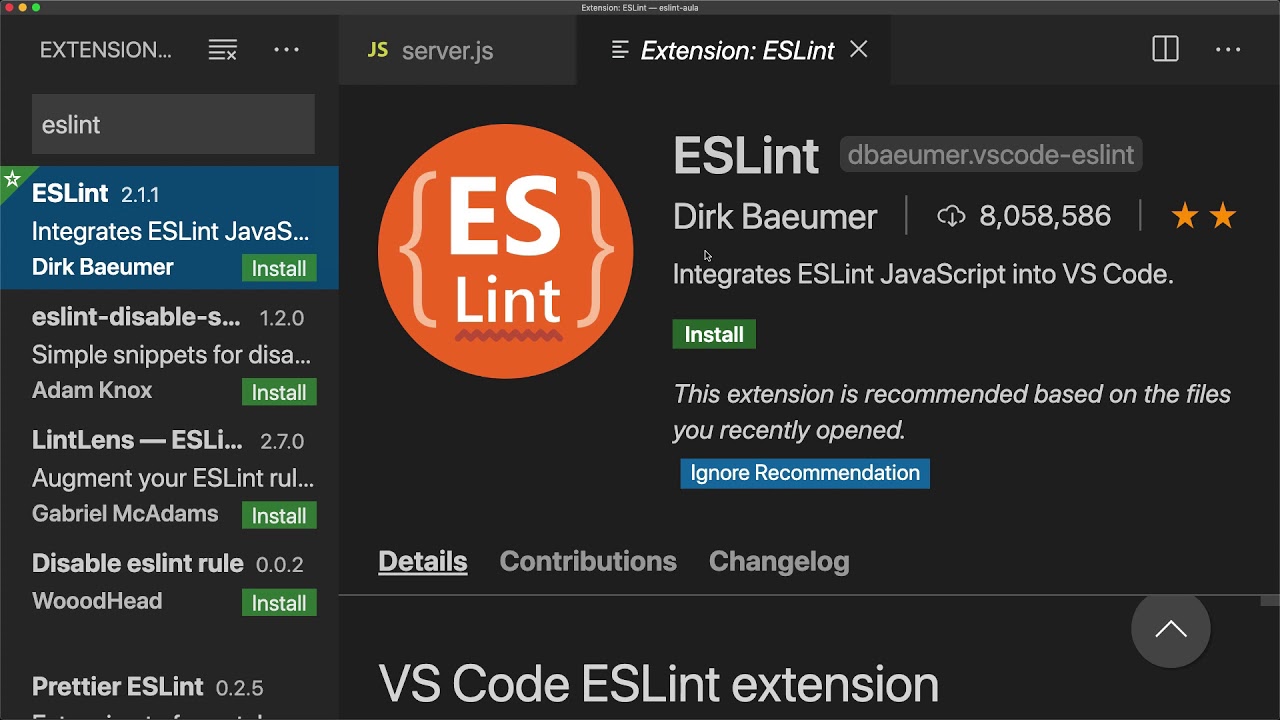Image resolution: width=1280 pixels, height=720 pixels.
Task: Select eslint-disable-s... extension entry
Action: (169, 351)
